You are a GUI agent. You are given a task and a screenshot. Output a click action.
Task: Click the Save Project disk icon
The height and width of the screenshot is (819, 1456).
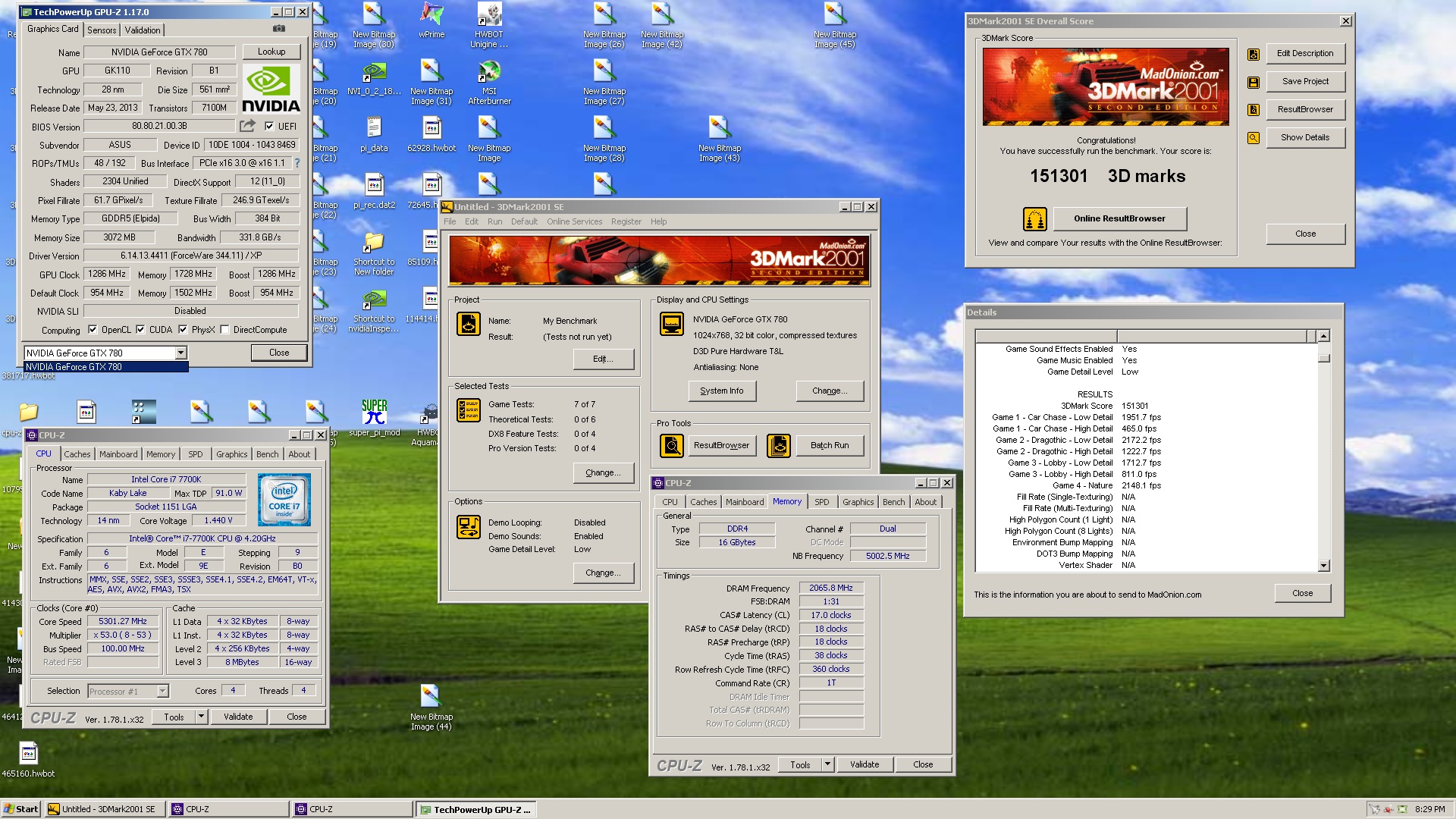(1254, 82)
